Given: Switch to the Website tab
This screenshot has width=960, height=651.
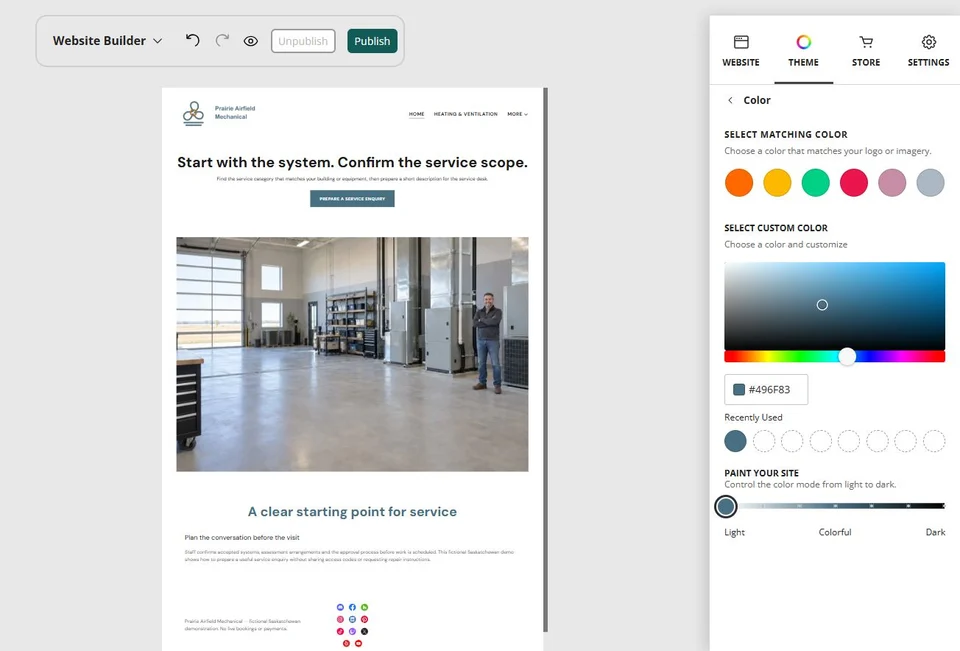Looking at the screenshot, I should coord(741,51).
